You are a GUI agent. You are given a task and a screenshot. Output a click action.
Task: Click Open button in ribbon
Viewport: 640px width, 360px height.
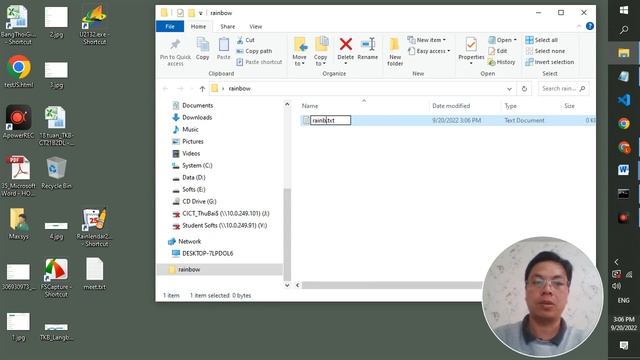point(502,40)
